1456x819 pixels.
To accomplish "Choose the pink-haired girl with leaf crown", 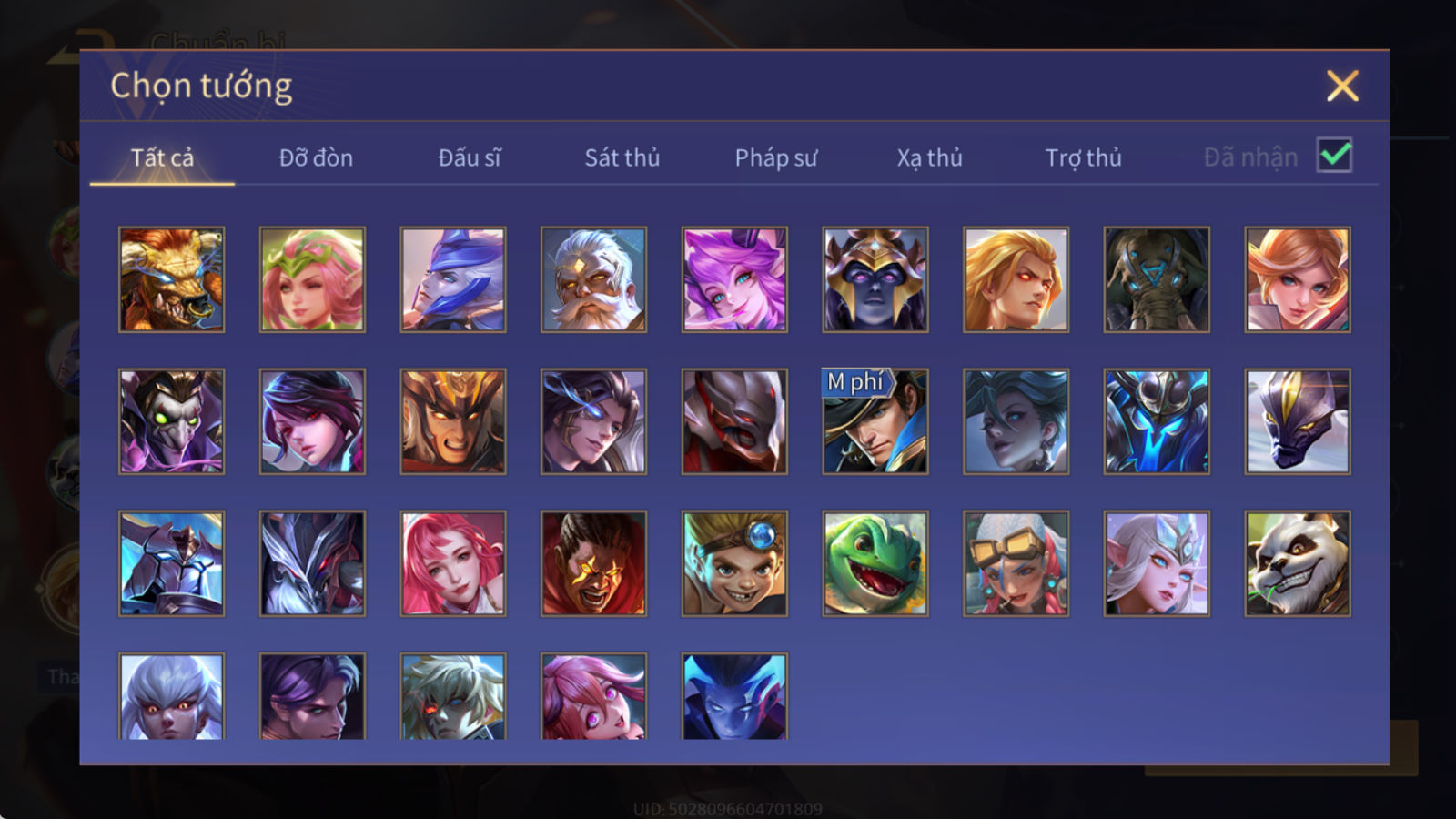I will click(x=312, y=279).
